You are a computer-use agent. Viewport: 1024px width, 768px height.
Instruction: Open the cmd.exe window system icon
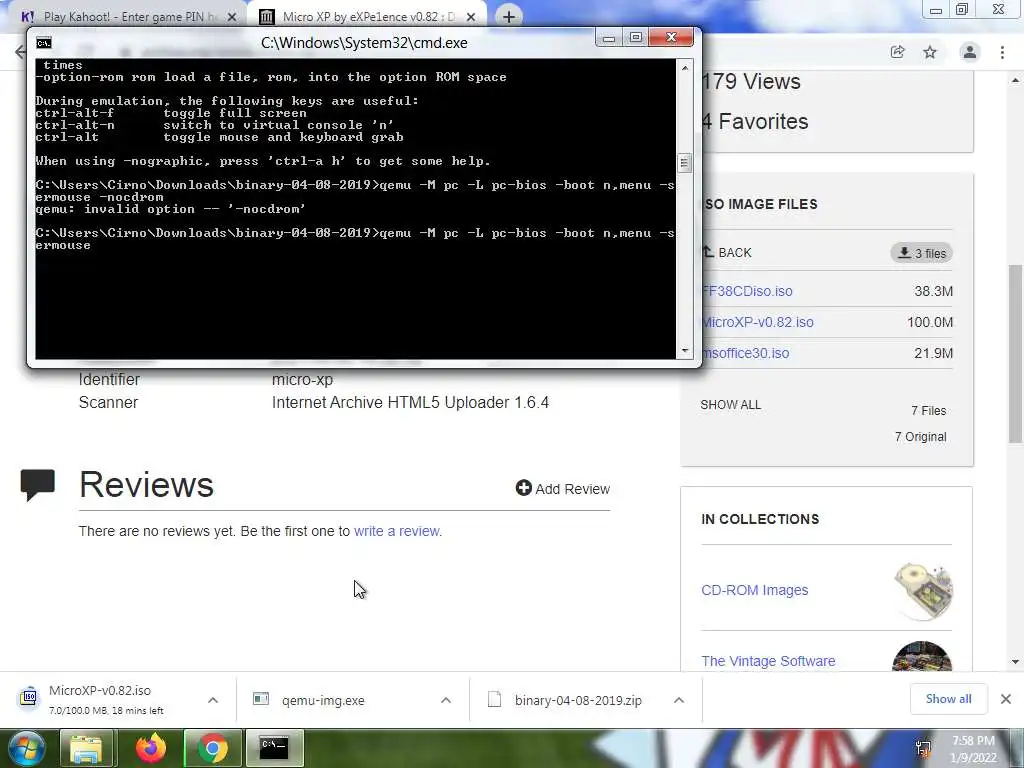pos(44,43)
